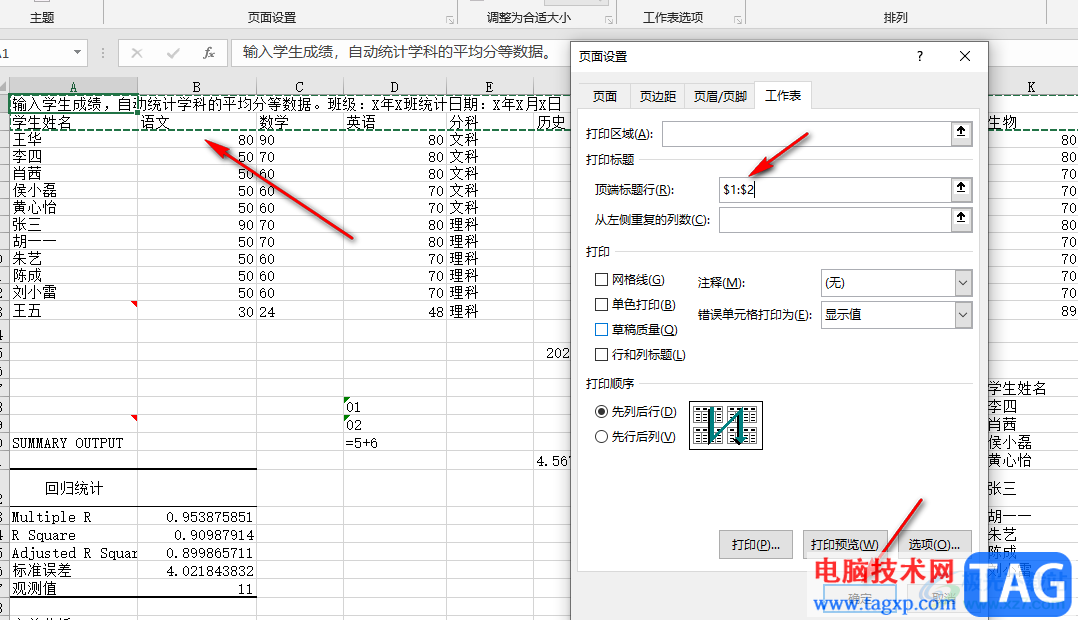Screen dimensions: 1078x620
Task: Open the comments print dropdown
Action: pos(963,283)
